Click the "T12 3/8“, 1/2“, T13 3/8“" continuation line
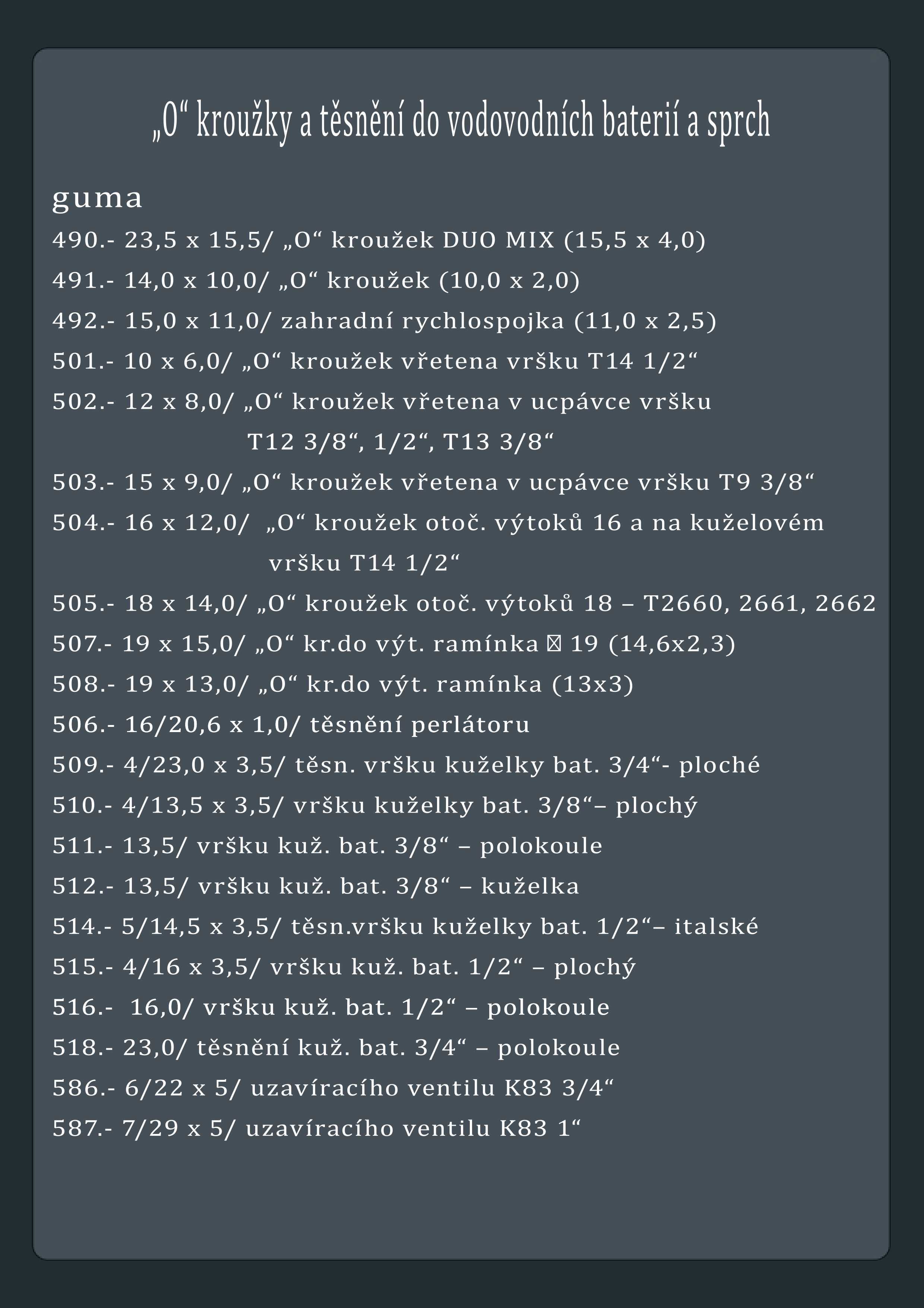 point(401,441)
